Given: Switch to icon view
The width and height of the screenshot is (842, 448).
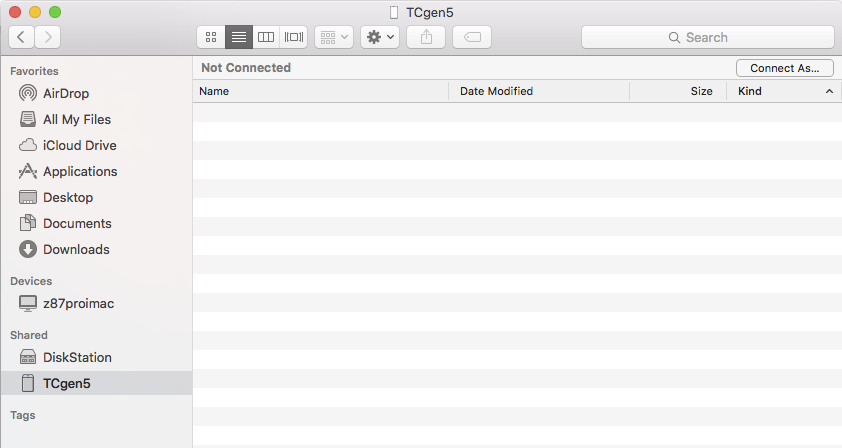Looking at the screenshot, I should coord(211,37).
